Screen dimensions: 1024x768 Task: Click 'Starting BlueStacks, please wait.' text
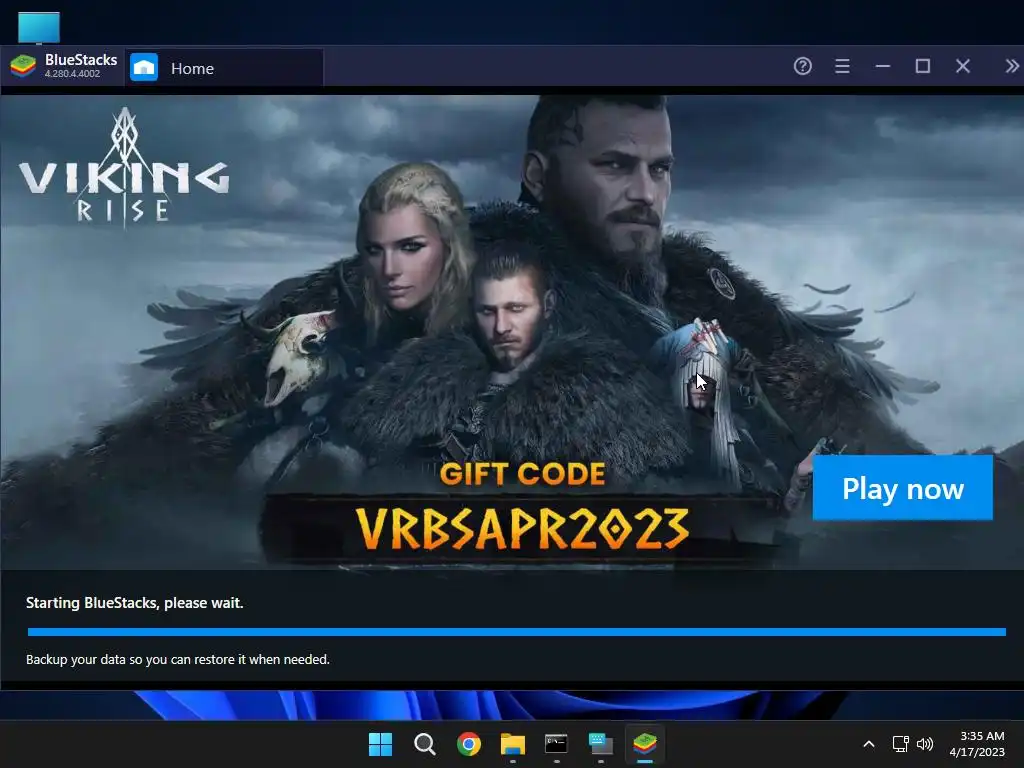pos(135,603)
